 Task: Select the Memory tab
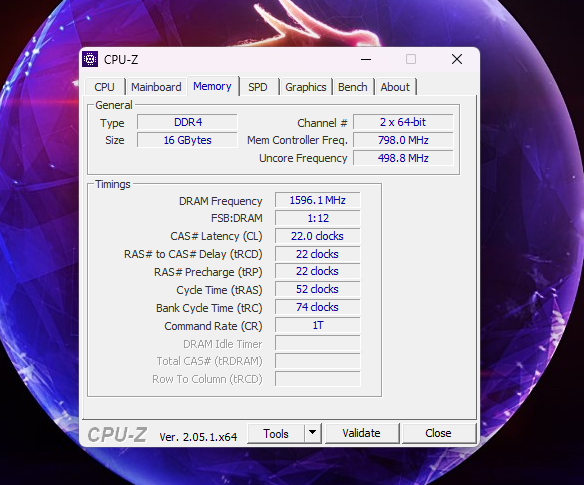[212, 86]
